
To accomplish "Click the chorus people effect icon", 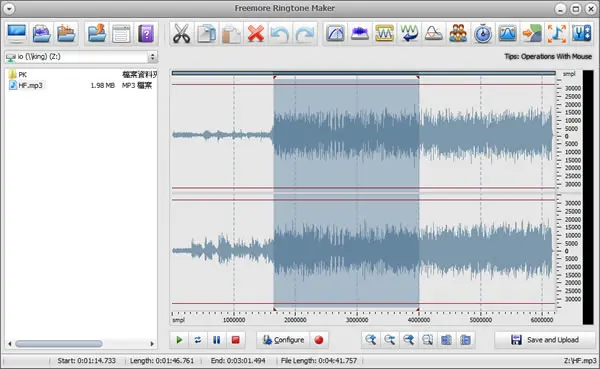I will (458, 33).
